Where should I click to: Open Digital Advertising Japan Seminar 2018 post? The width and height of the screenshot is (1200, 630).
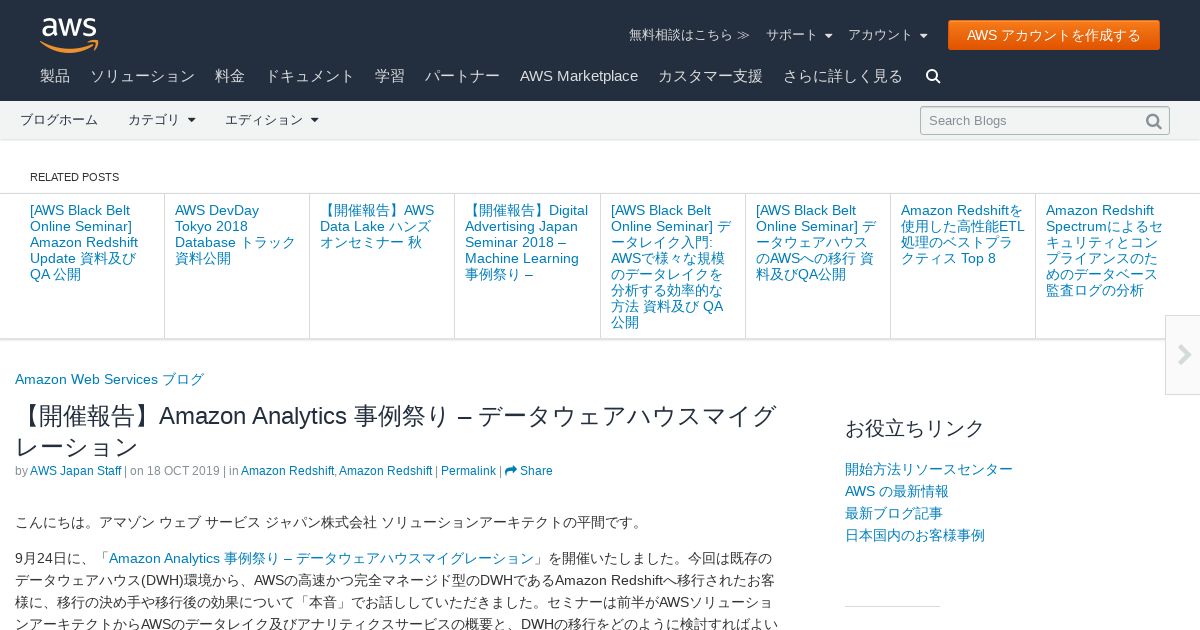point(526,242)
